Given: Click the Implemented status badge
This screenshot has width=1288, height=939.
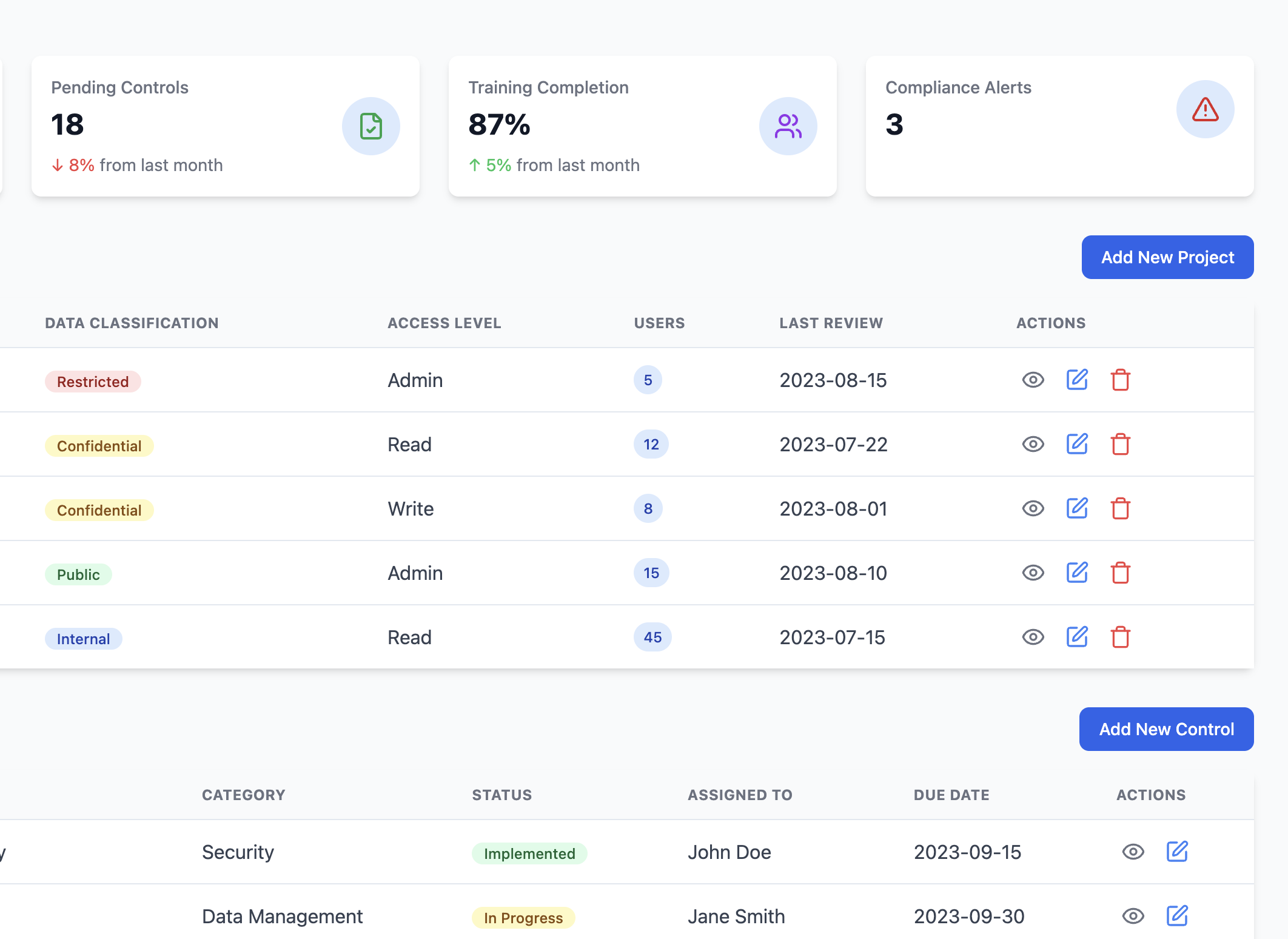Looking at the screenshot, I should tap(529, 853).
